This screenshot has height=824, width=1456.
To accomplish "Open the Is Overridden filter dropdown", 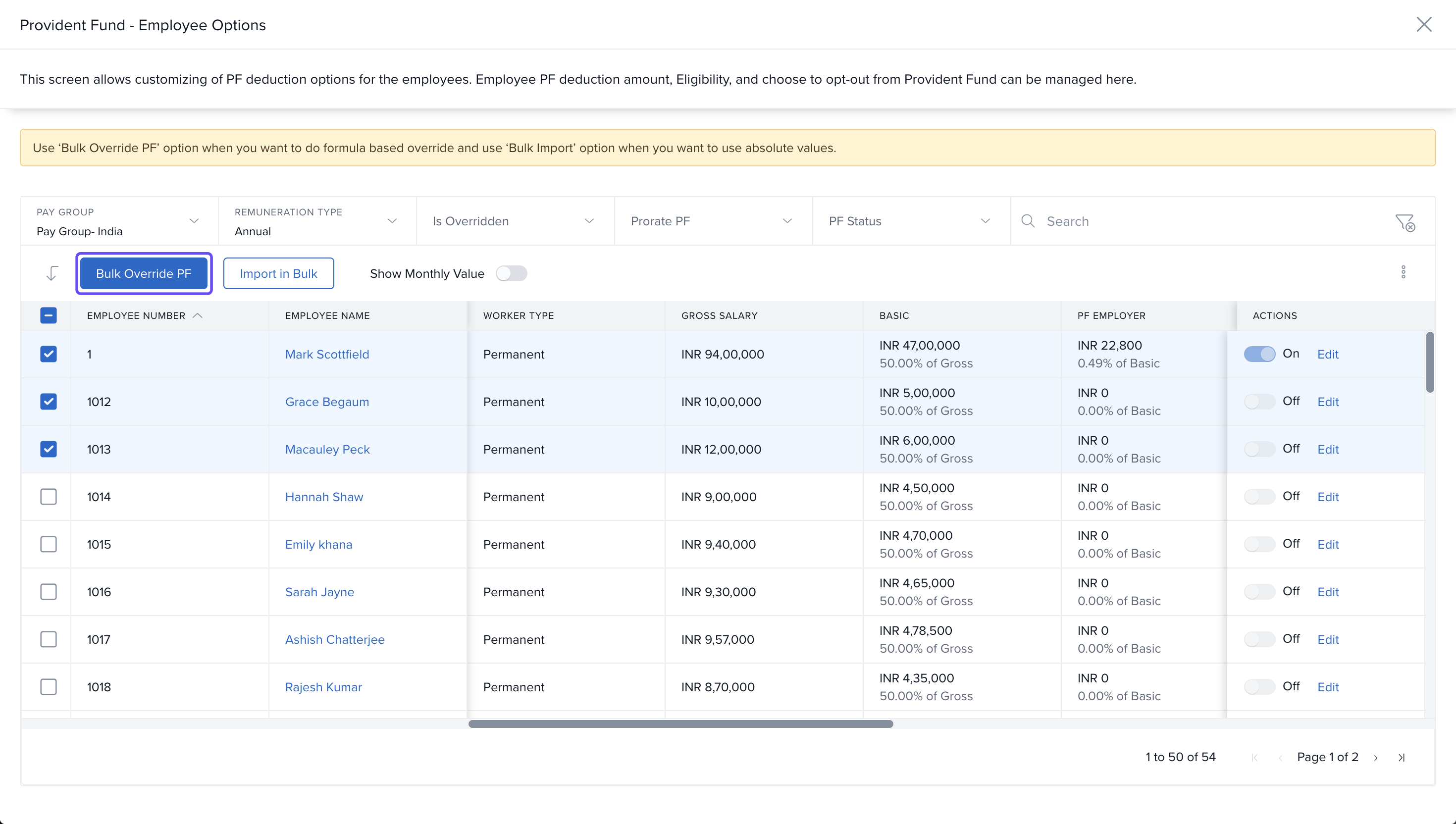I will point(515,221).
